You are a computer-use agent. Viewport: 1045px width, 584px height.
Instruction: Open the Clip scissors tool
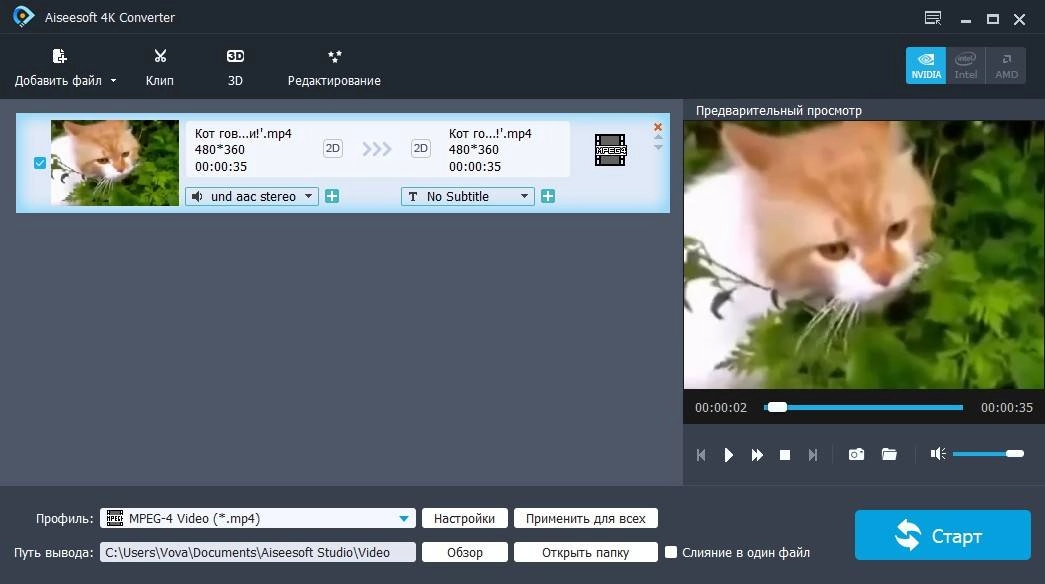point(160,67)
